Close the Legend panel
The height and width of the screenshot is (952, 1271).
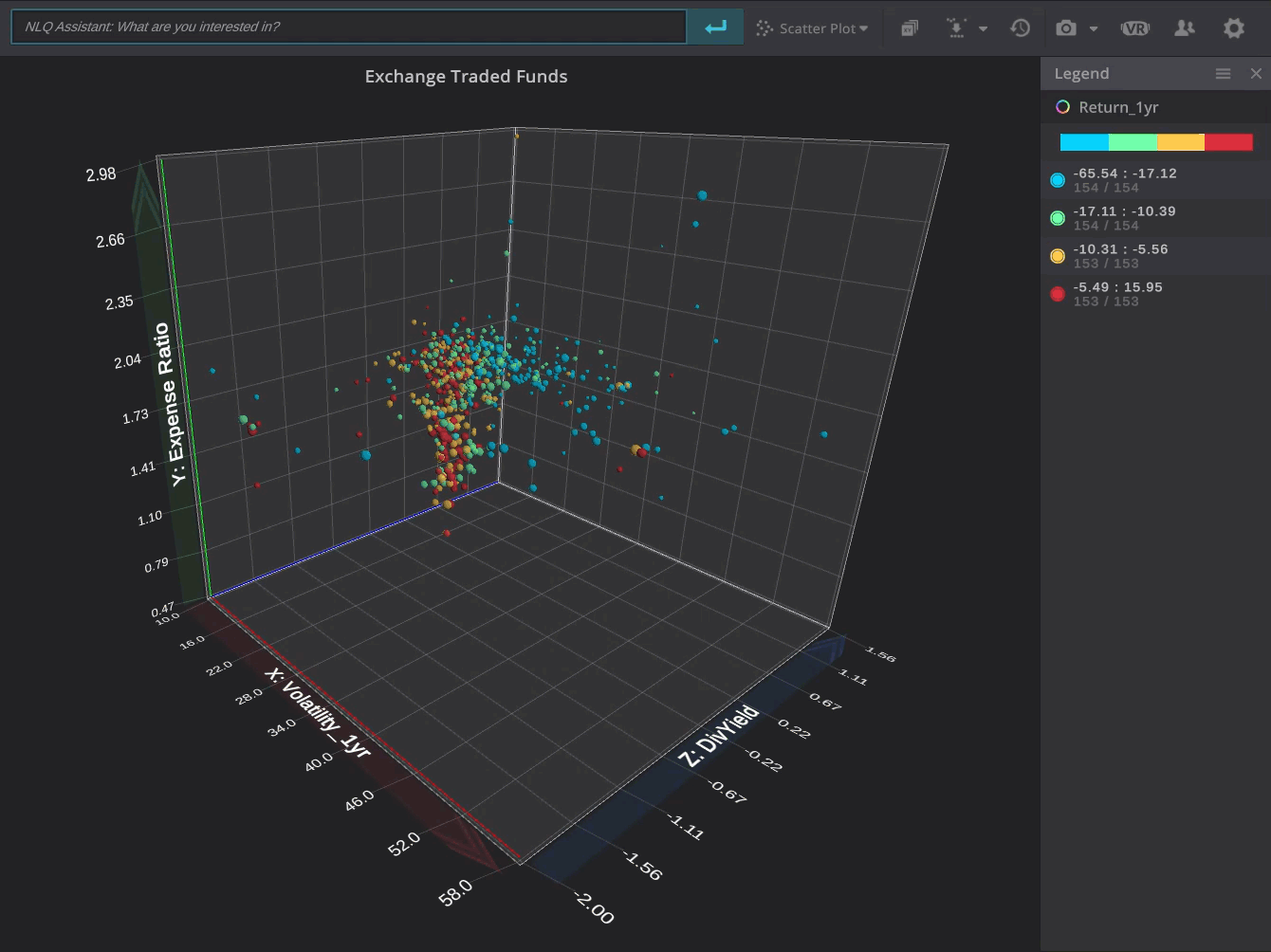(x=1256, y=74)
